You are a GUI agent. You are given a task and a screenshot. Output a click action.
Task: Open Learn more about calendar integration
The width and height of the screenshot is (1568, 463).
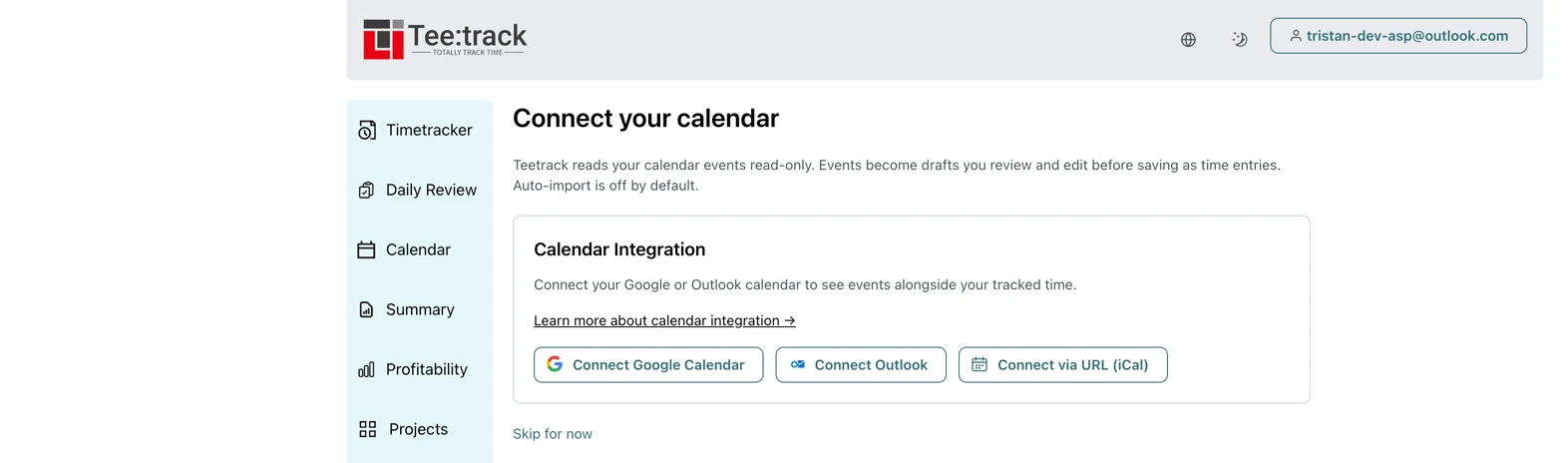coord(664,320)
